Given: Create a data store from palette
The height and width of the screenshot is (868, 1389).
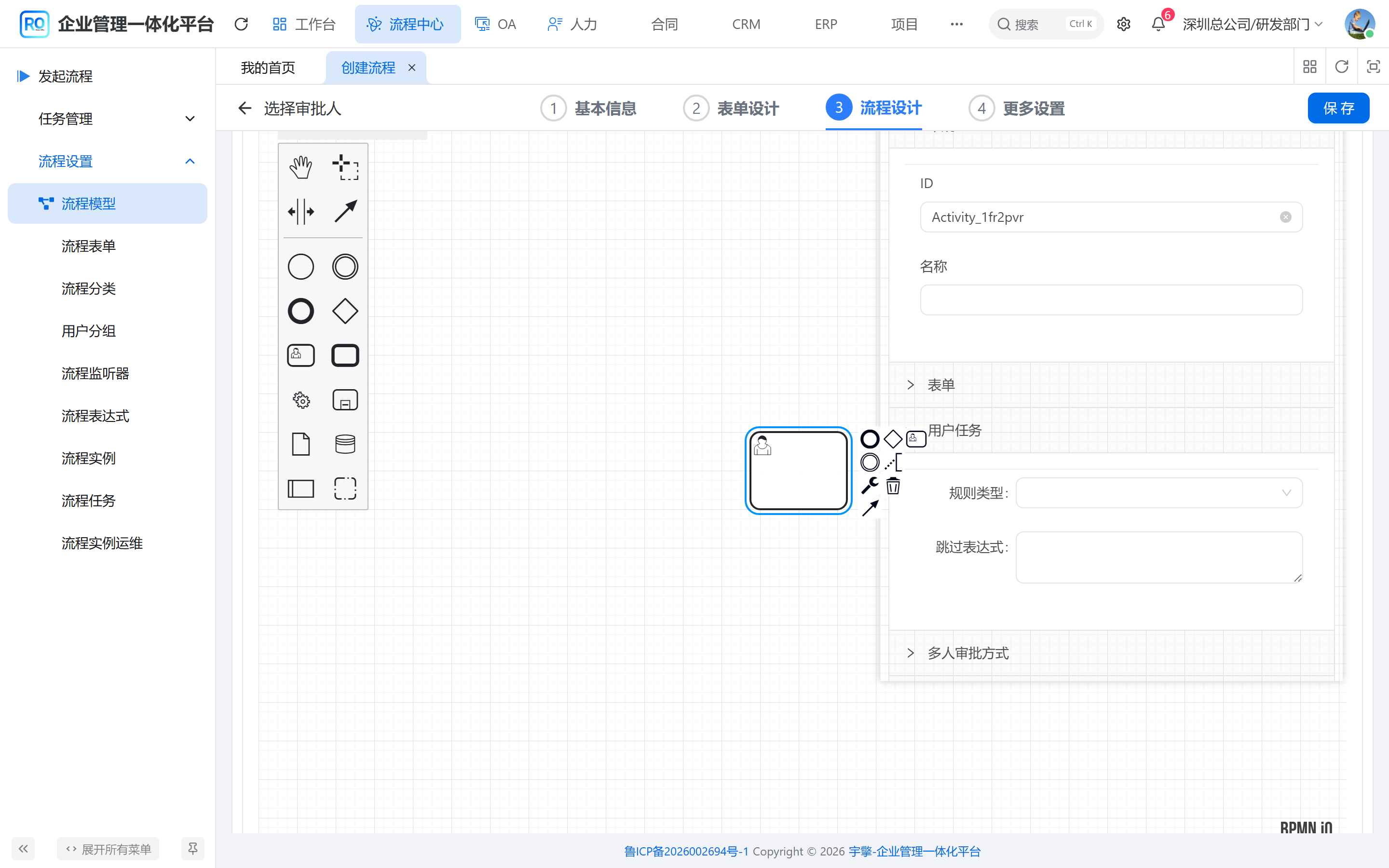Looking at the screenshot, I should [345, 444].
